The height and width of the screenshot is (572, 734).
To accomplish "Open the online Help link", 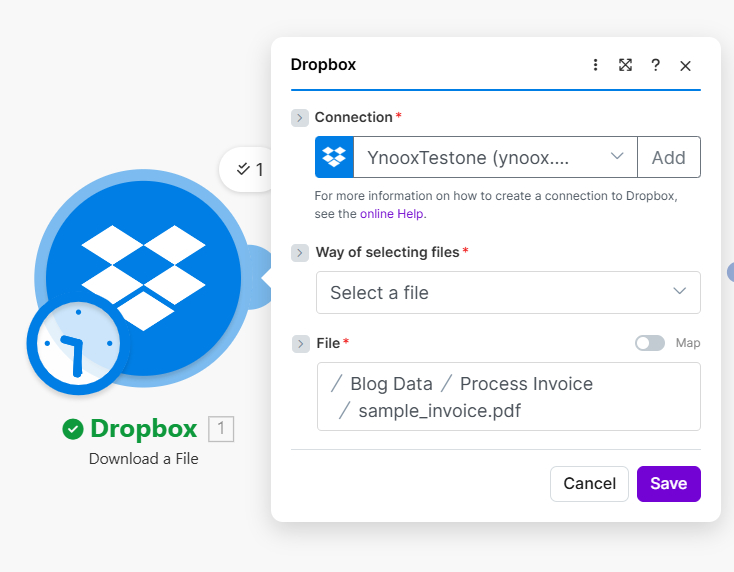I will pyautogui.click(x=392, y=214).
